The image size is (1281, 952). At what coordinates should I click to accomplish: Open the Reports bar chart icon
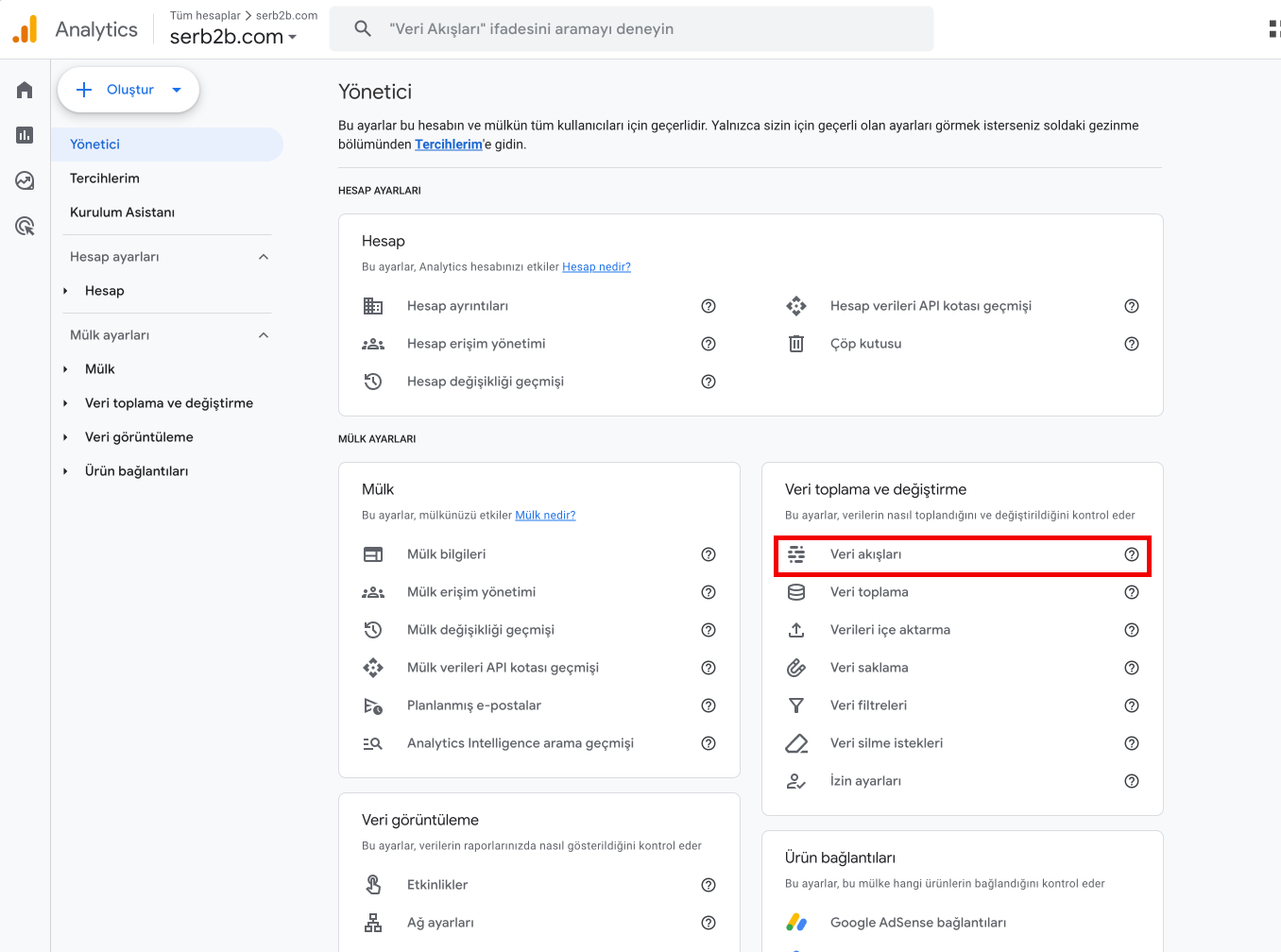point(25,135)
